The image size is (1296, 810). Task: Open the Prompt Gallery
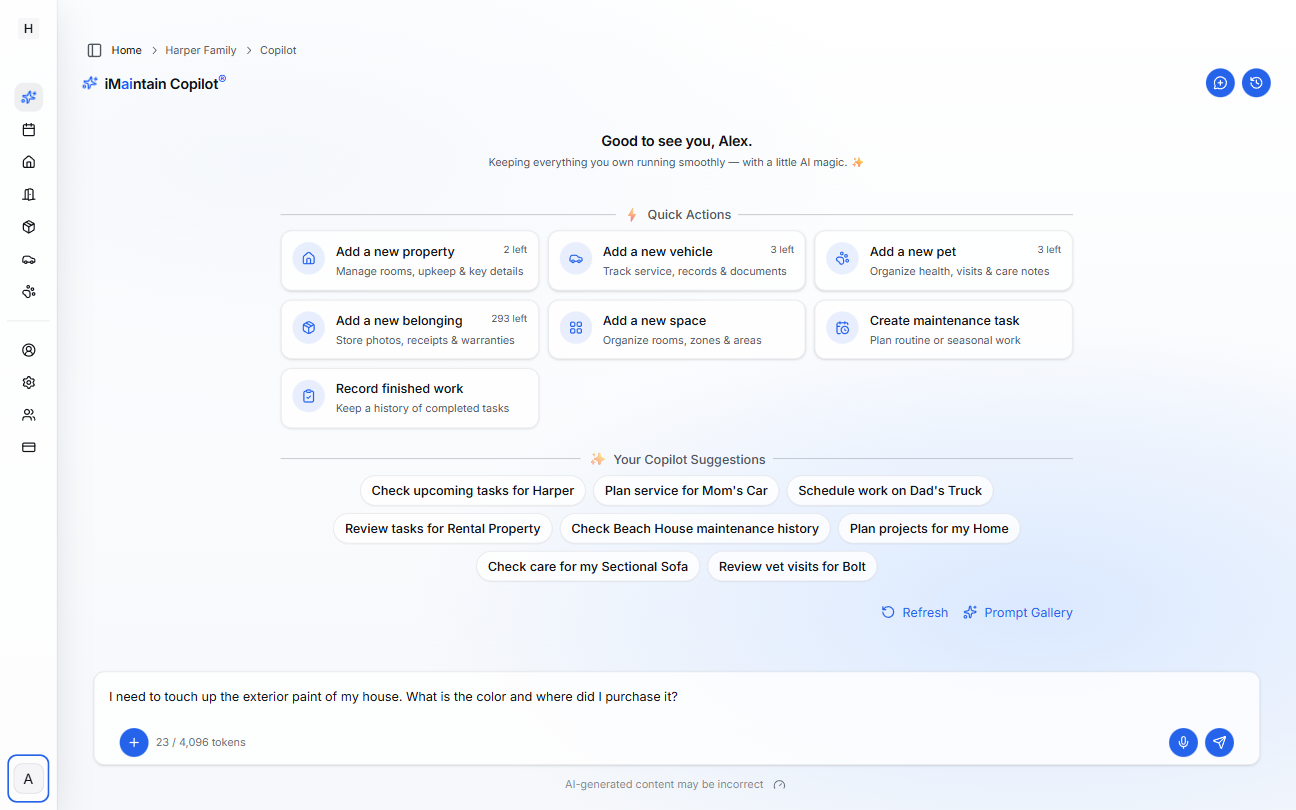click(1028, 612)
